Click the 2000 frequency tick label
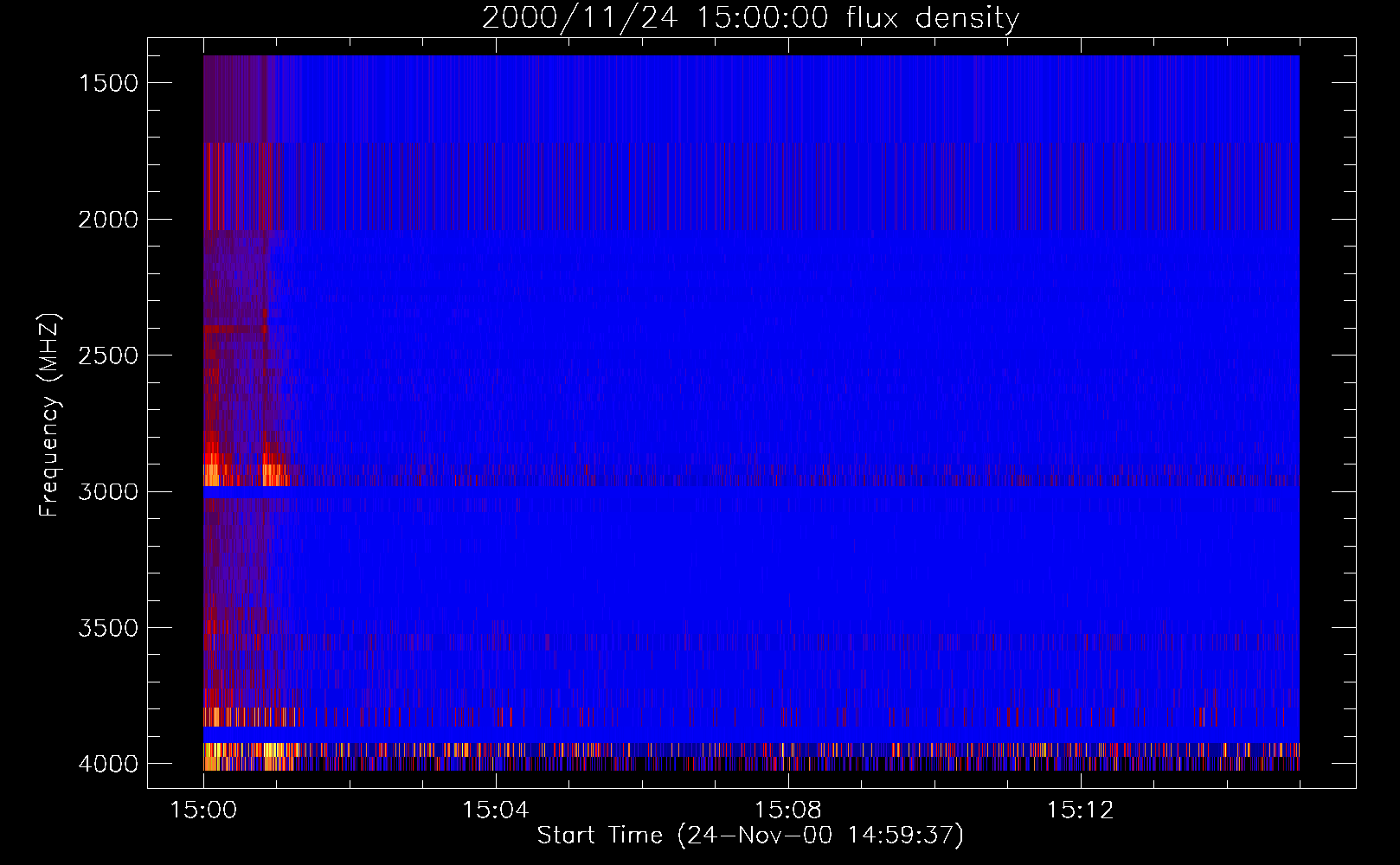Viewport: 1400px width, 865px height. (108, 220)
